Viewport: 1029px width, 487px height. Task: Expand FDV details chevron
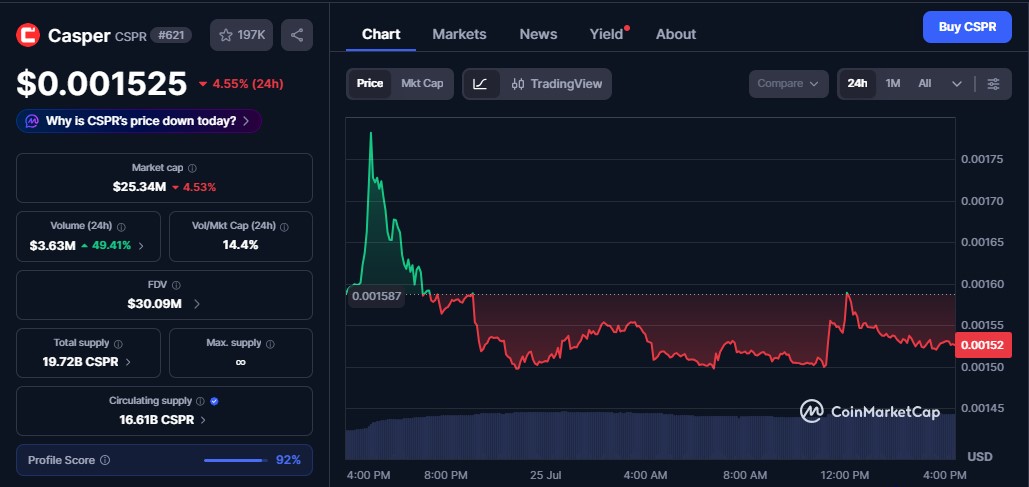point(197,304)
